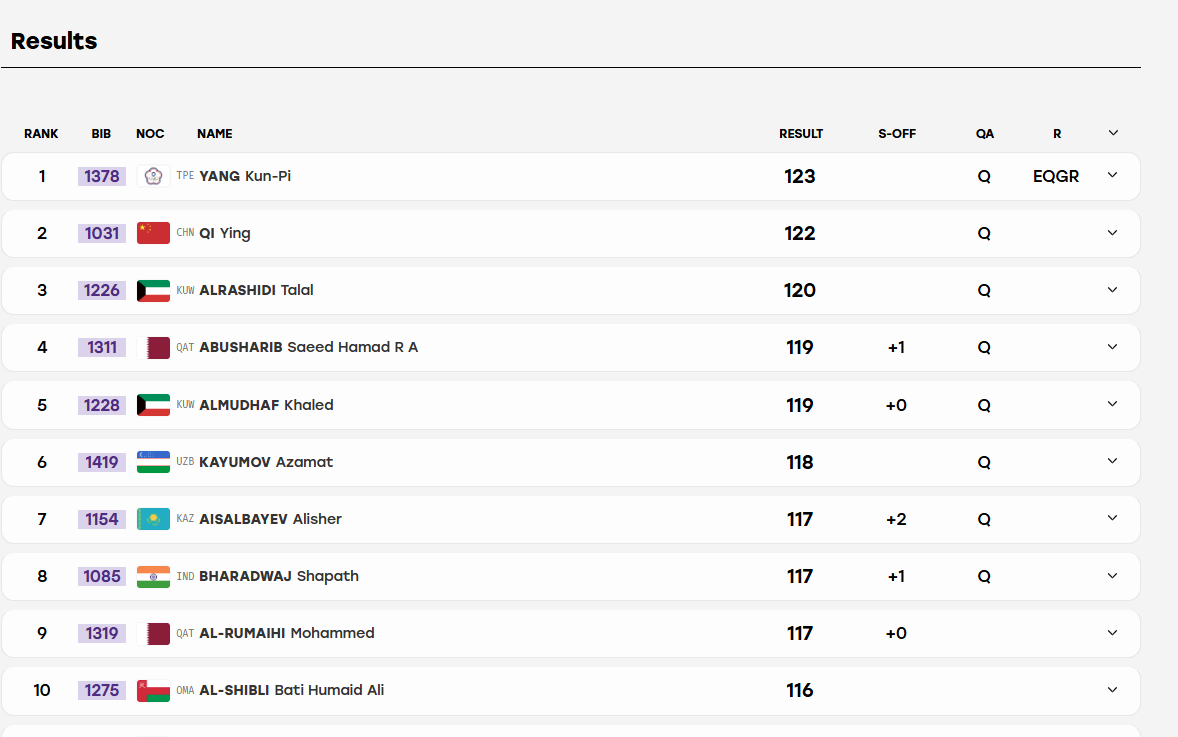Click the Oman flag beside AL-SHIBLI
The height and width of the screenshot is (737, 1178).
153,690
